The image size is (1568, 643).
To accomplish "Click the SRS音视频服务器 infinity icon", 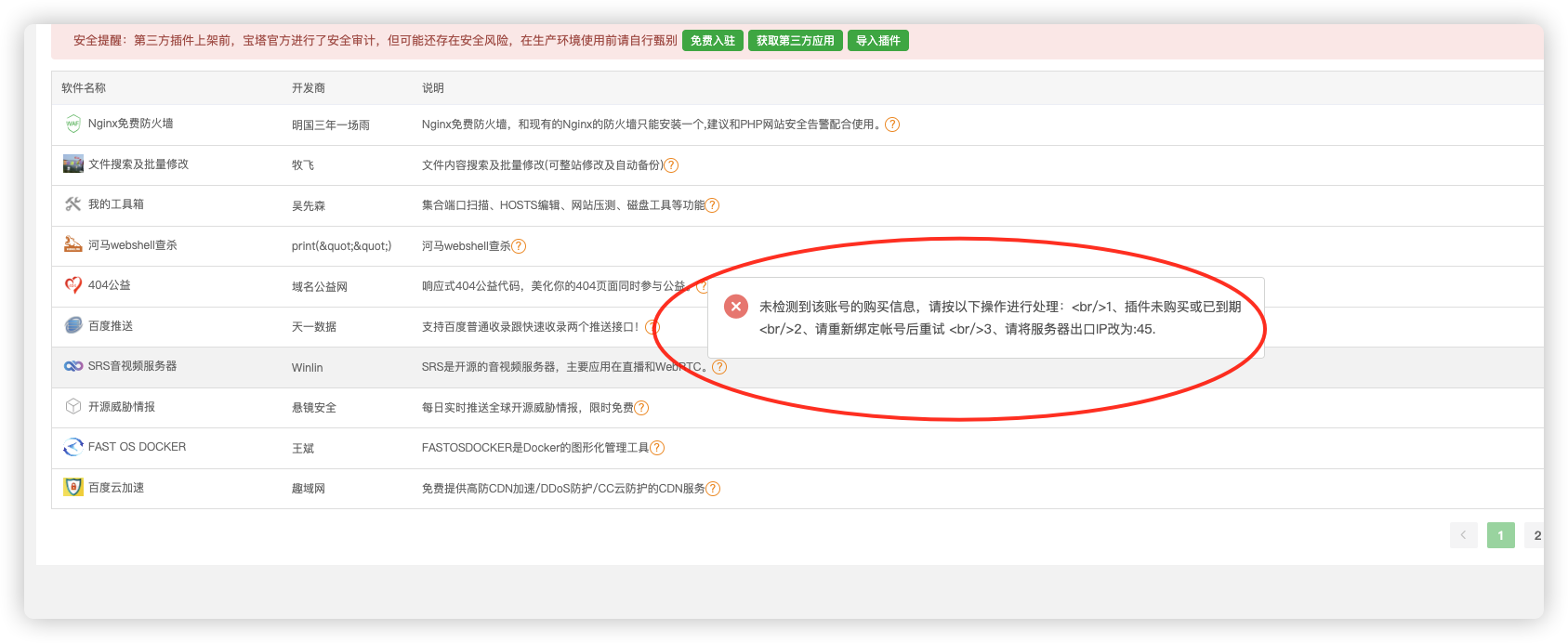I will pos(72,366).
